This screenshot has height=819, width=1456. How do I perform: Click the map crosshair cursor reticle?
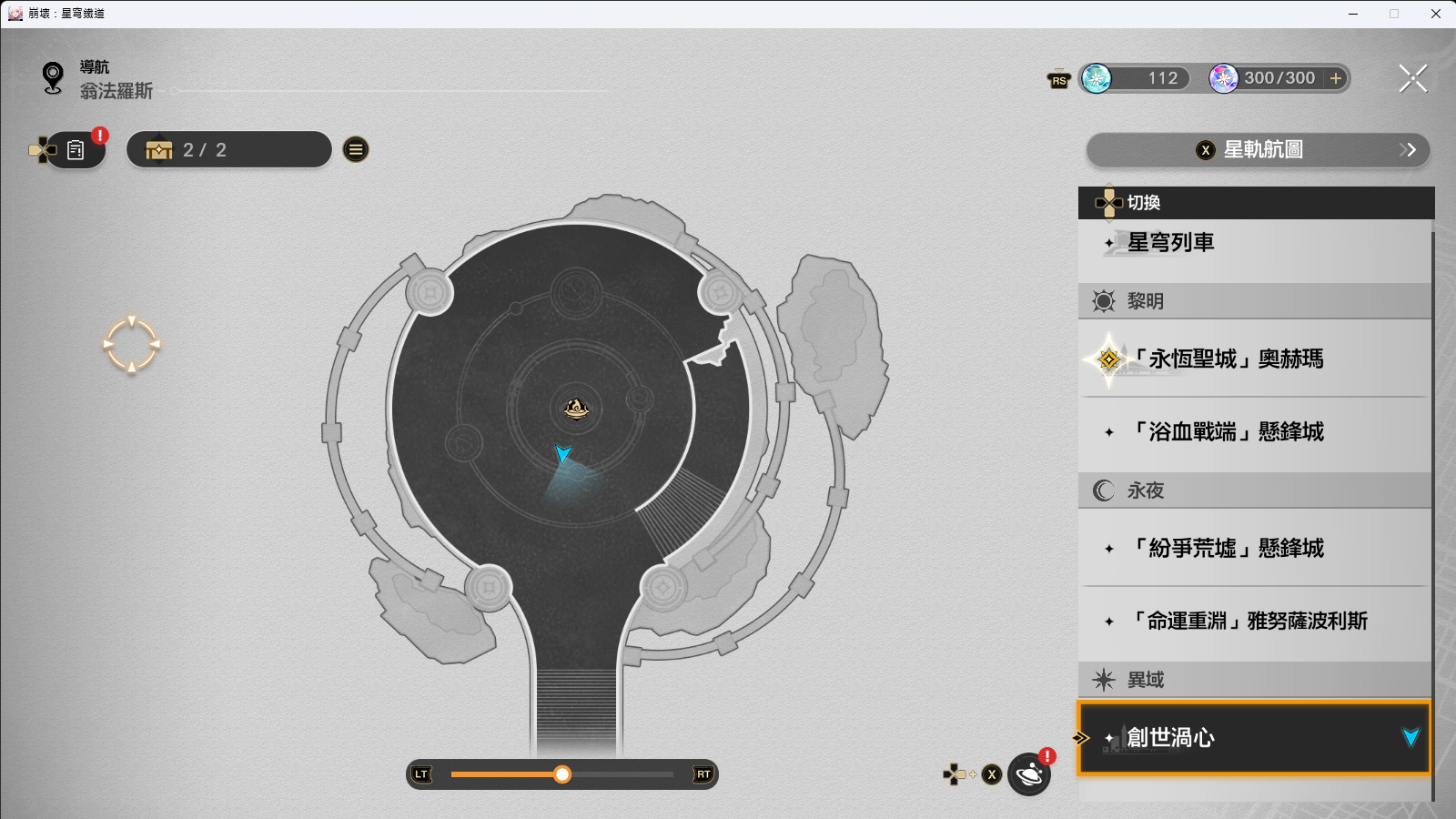131,345
